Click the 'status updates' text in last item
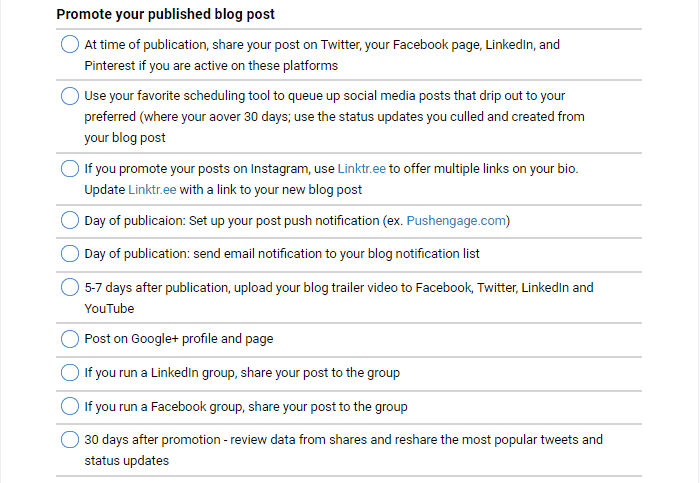The width and height of the screenshot is (700, 483). coord(127,461)
